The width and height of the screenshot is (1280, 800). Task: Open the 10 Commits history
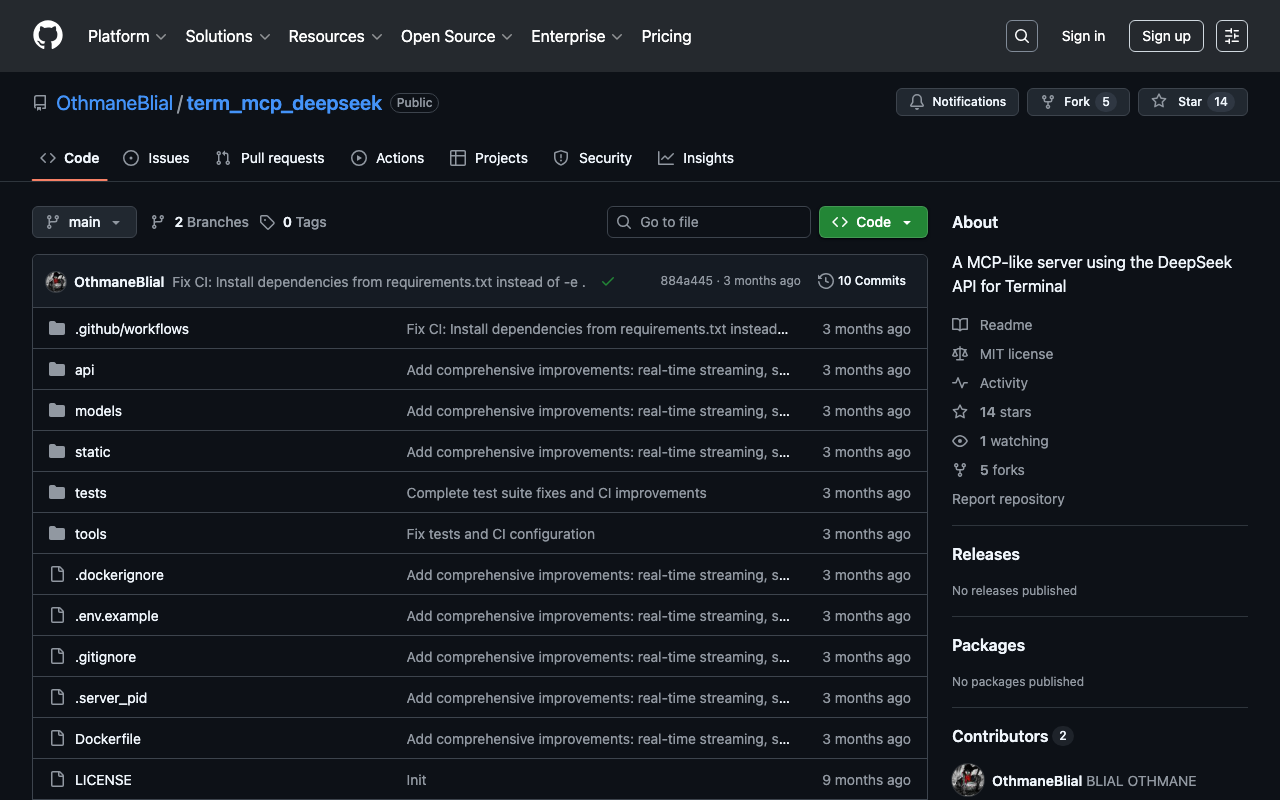[x=861, y=281]
